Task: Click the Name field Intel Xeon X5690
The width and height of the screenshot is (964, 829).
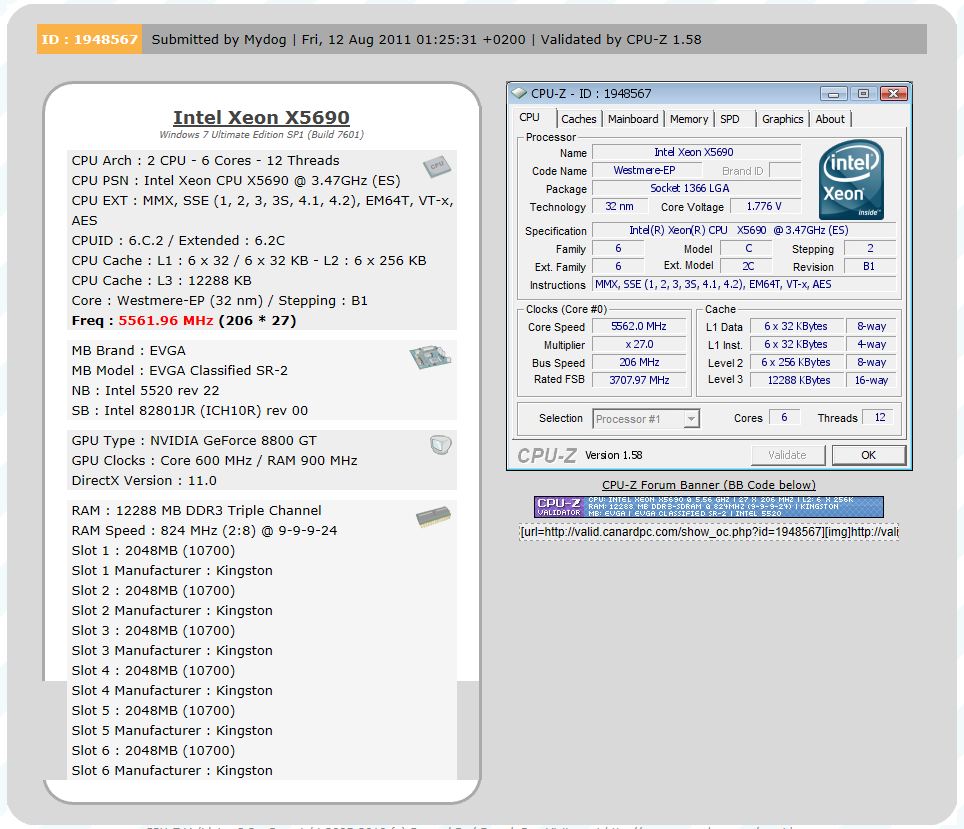Action: 696,152
